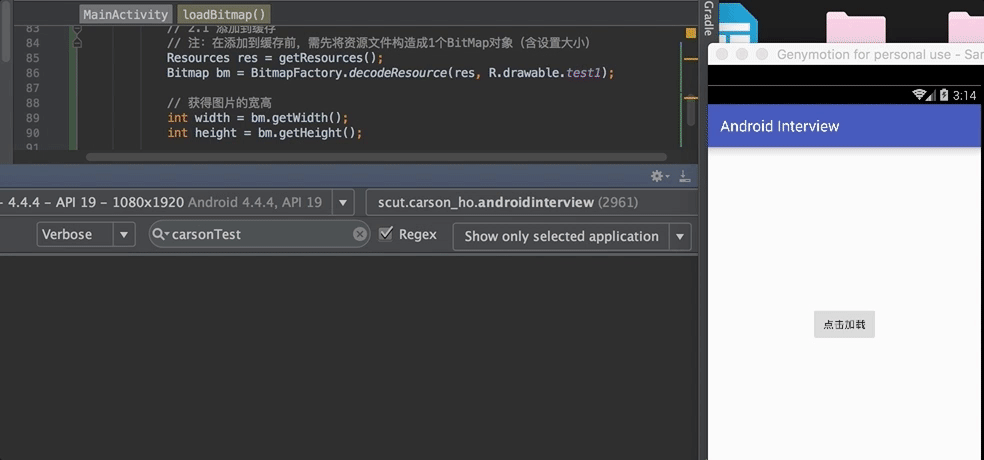Click the emulator clock showing 3:14
984x460 pixels.
[965, 95]
